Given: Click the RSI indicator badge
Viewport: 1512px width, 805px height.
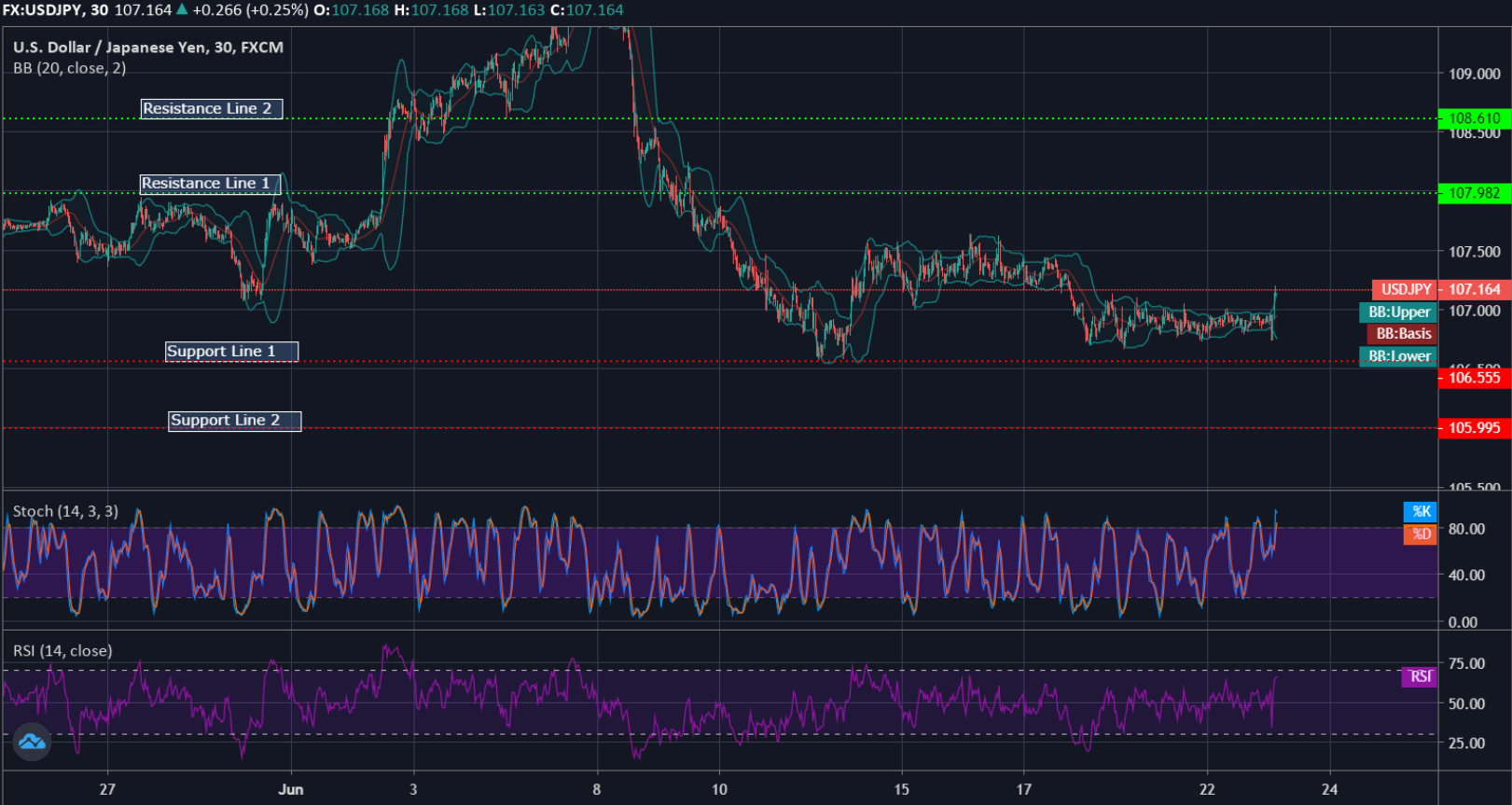Looking at the screenshot, I should click(x=1420, y=677).
